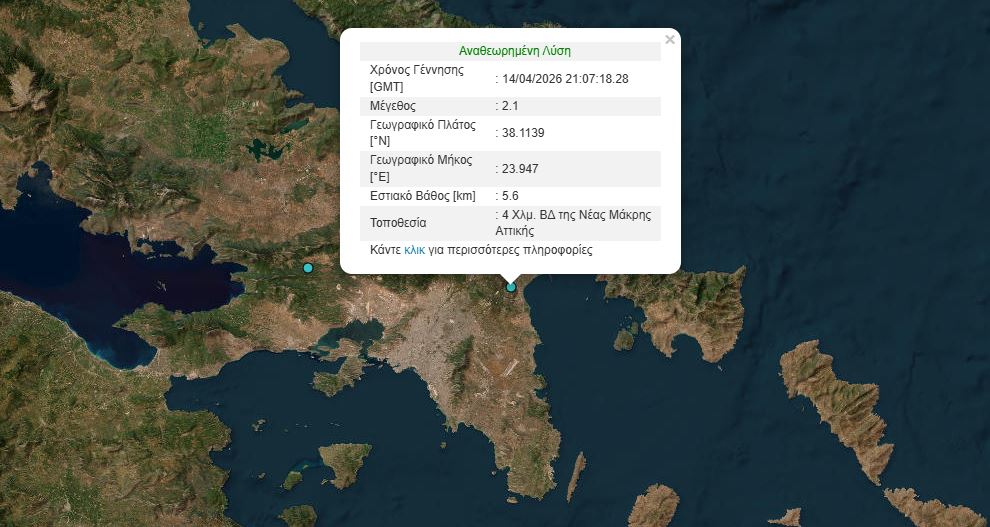Close the earthquake info popup
990x527 pixels.
670,40
